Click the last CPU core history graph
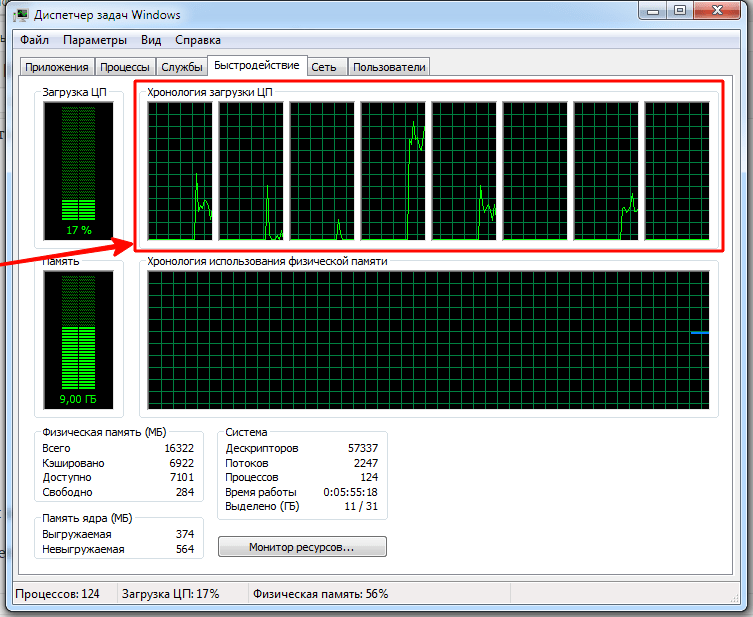Screen dimensions: 753x617 tap(677, 171)
